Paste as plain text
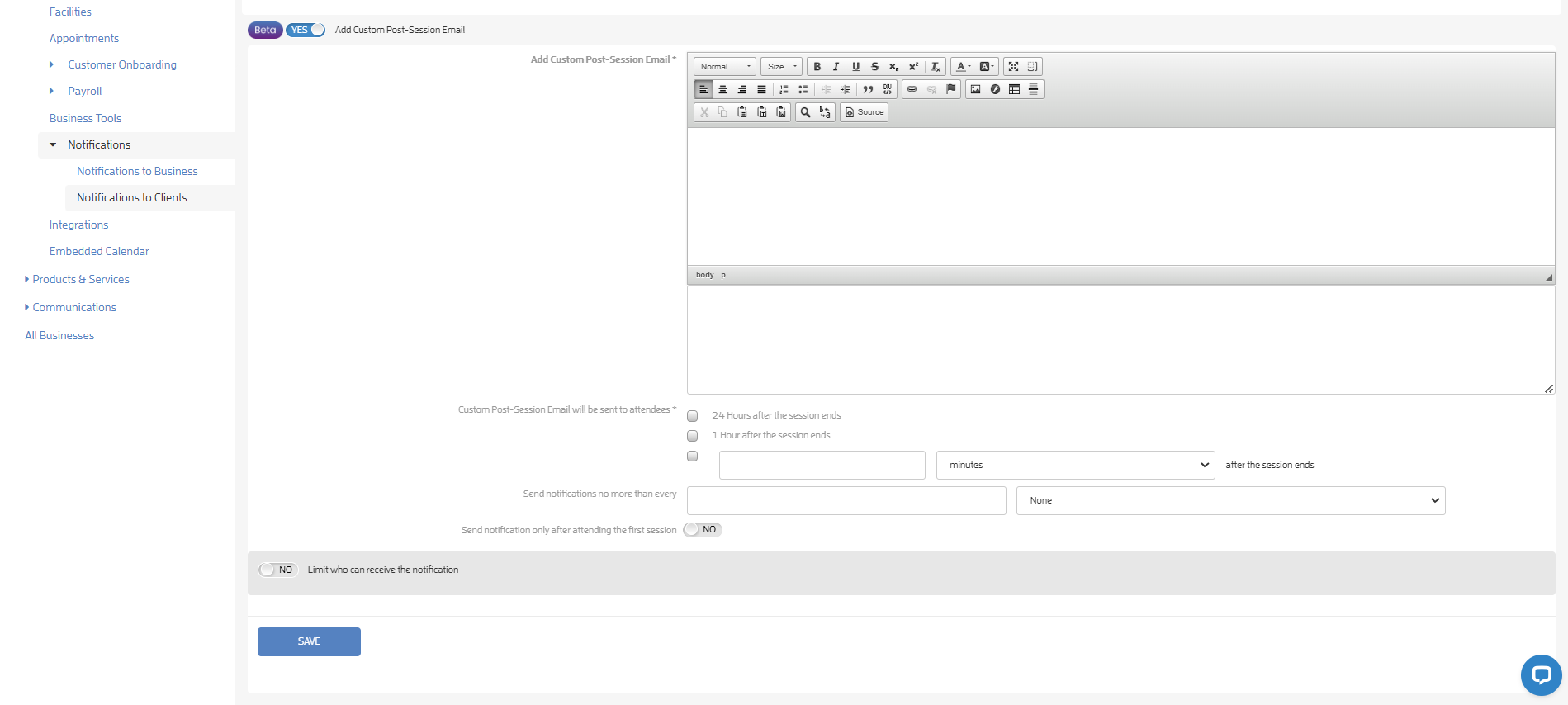1568x705 pixels. pos(761,112)
